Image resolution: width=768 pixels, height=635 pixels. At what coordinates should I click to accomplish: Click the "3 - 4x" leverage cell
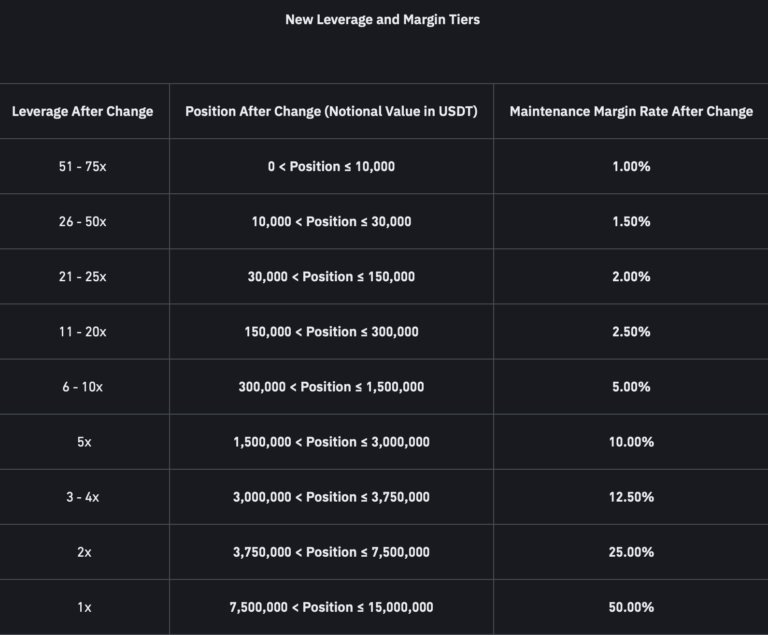click(83, 496)
